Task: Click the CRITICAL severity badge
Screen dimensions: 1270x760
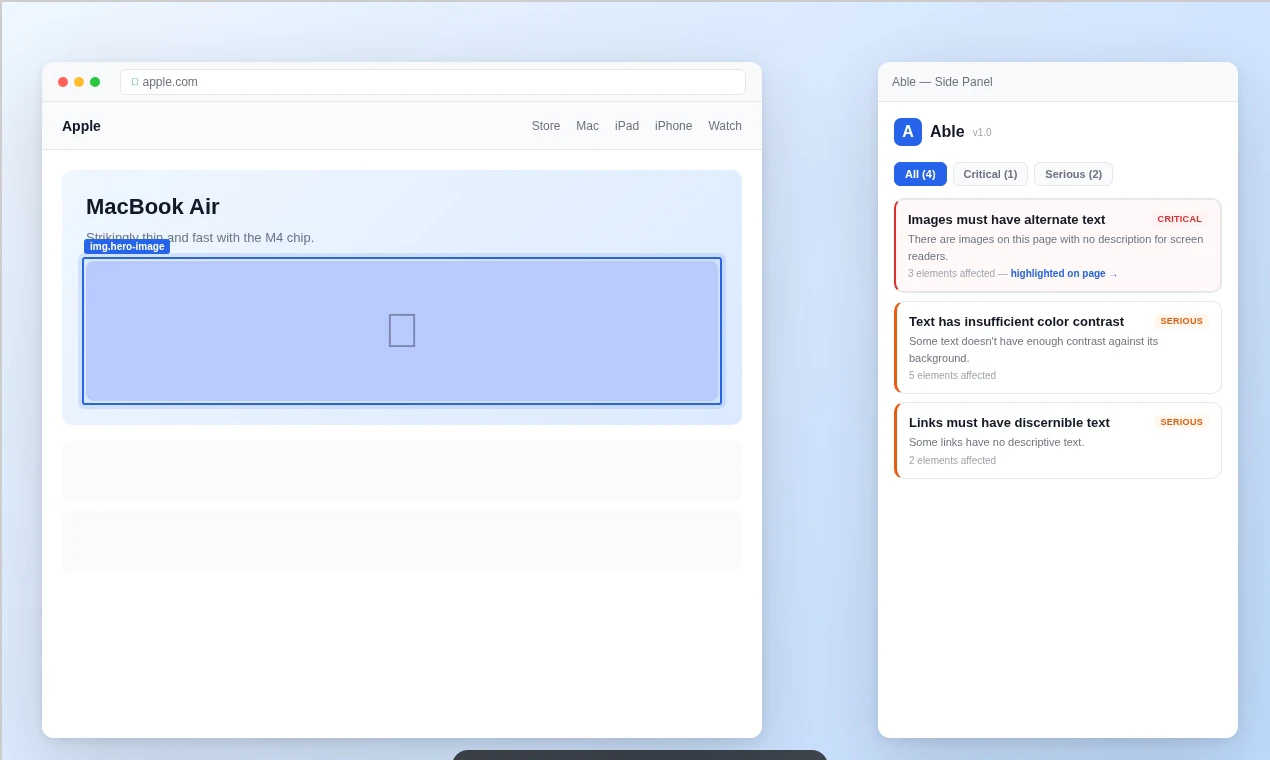Action: click(x=1180, y=219)
